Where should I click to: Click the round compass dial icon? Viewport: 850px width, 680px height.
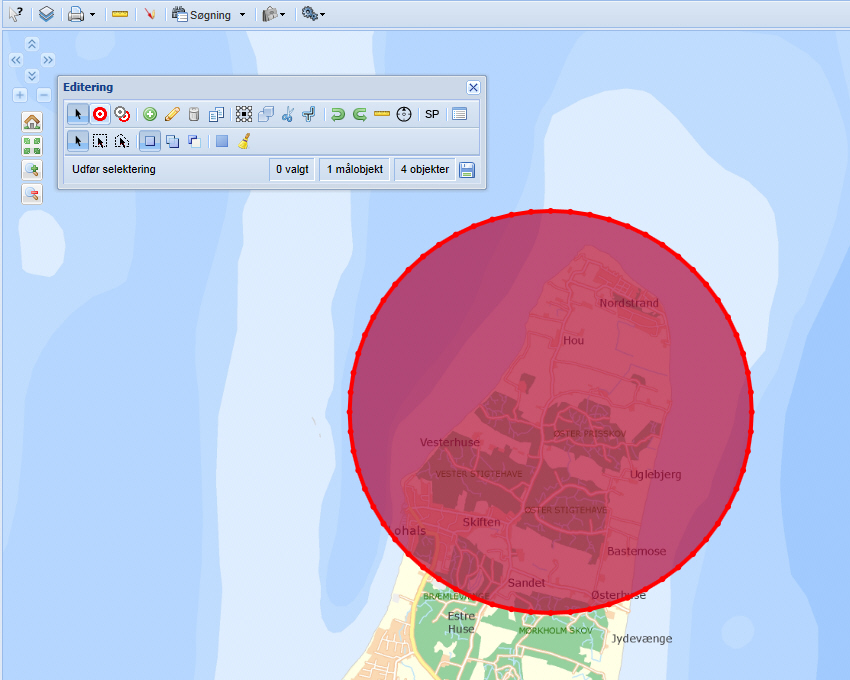pos(404,114)
